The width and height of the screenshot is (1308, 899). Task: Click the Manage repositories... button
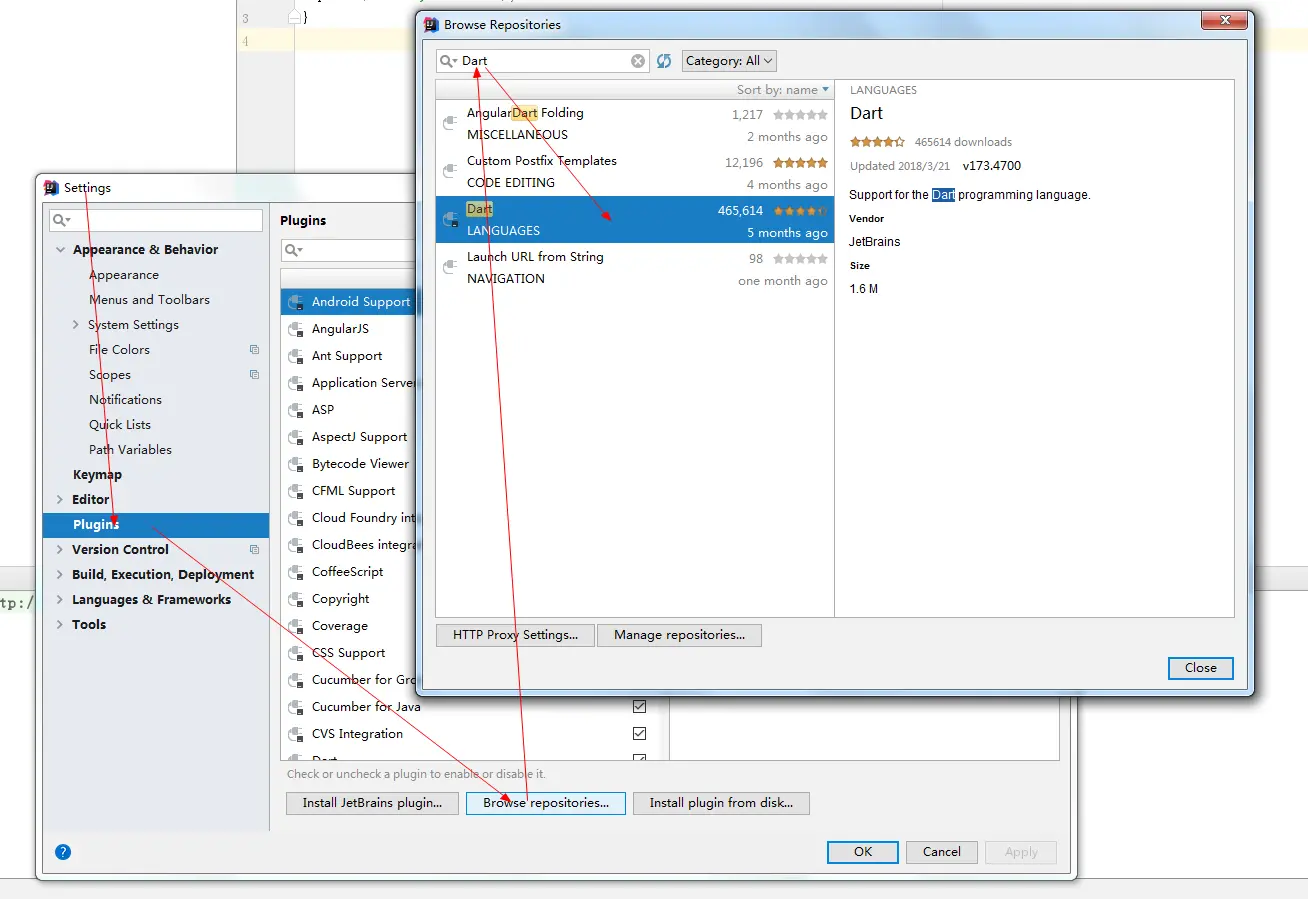679,635
